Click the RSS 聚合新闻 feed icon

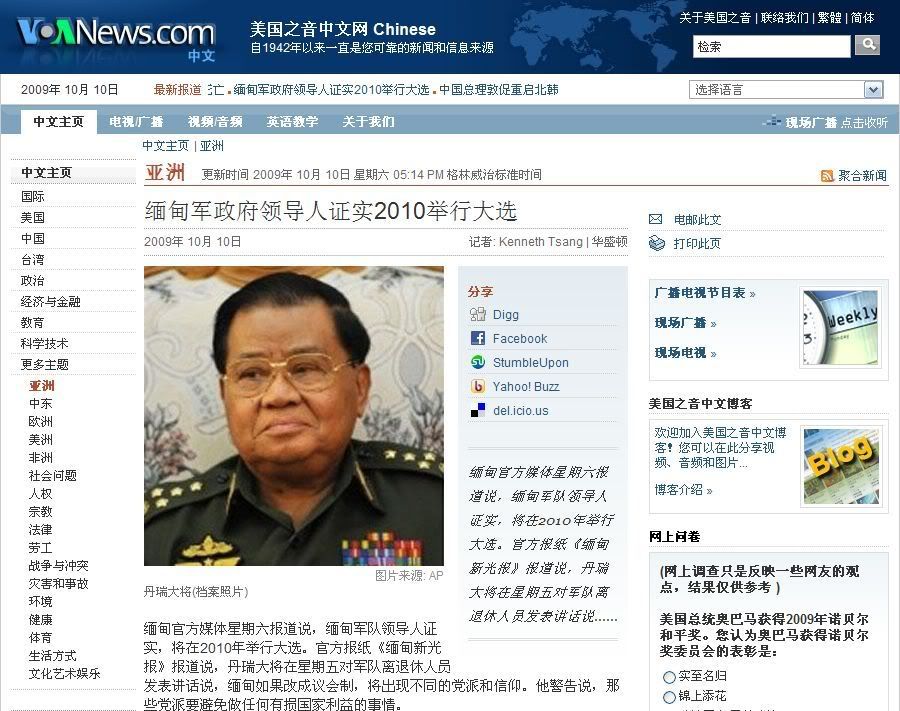click(827, 176)
